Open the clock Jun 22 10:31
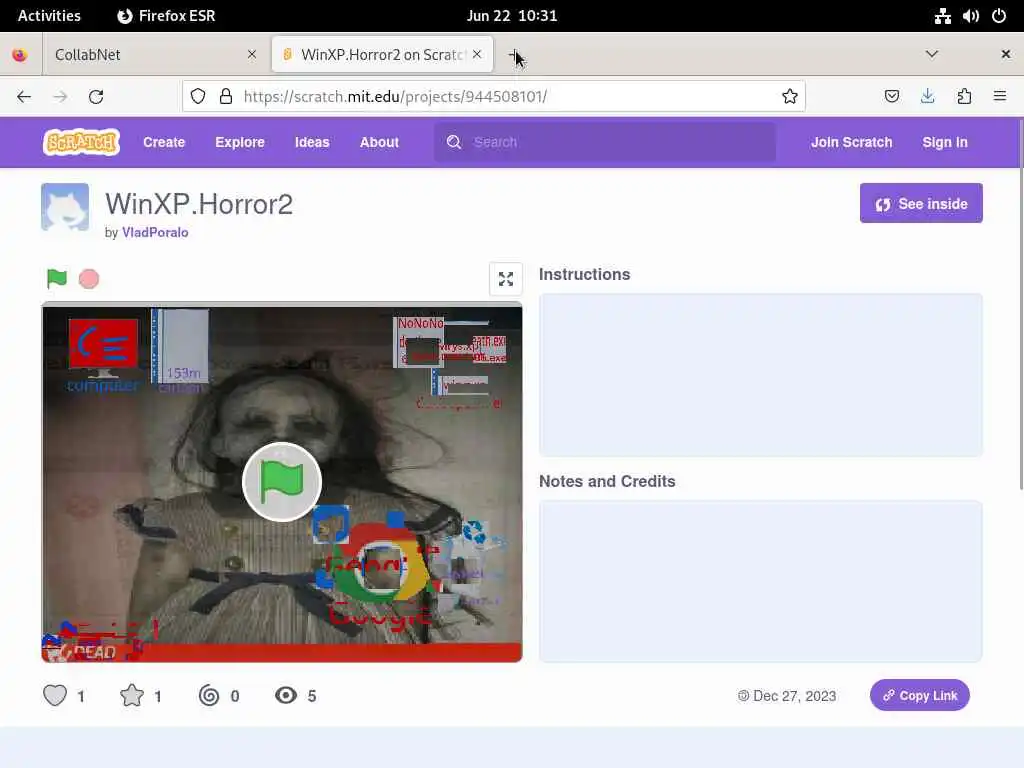Viewport: 1024px width, 768px height. [x=511, y=16]
